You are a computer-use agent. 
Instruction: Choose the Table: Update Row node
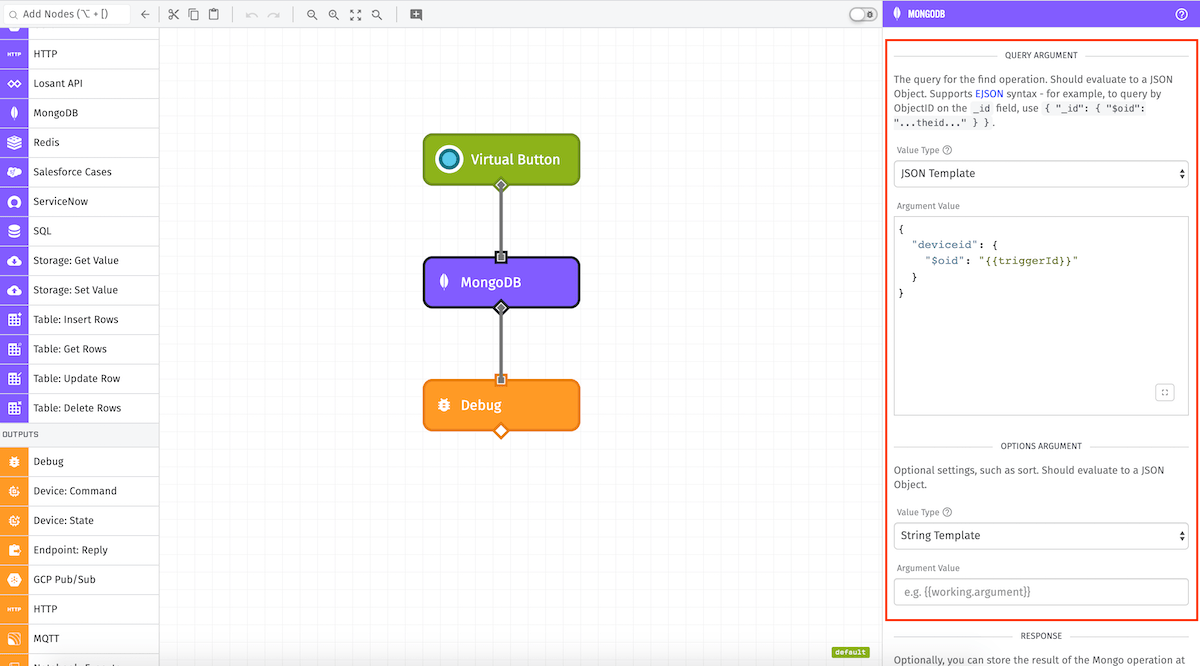[x=80, y=379]
